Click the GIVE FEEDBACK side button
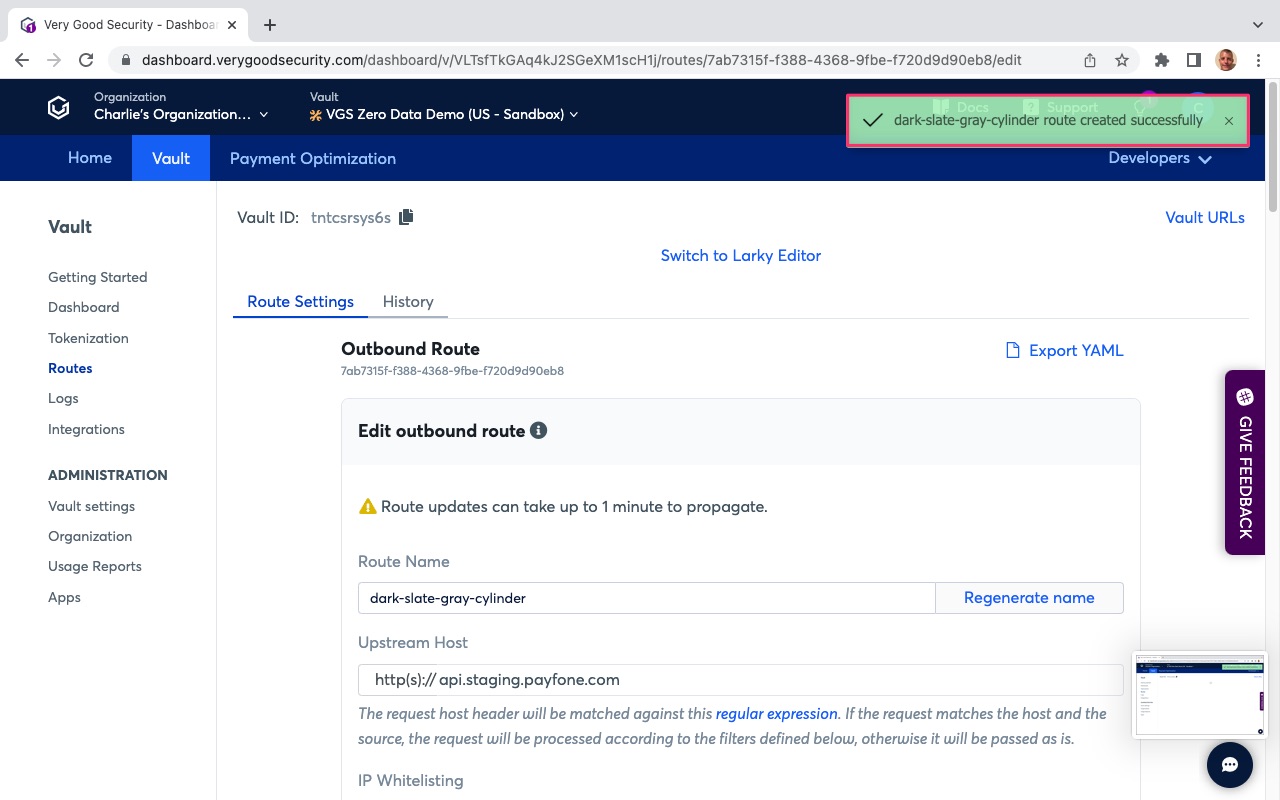The height and width of the screenshot is (800, 1280). pos(1245,462)
